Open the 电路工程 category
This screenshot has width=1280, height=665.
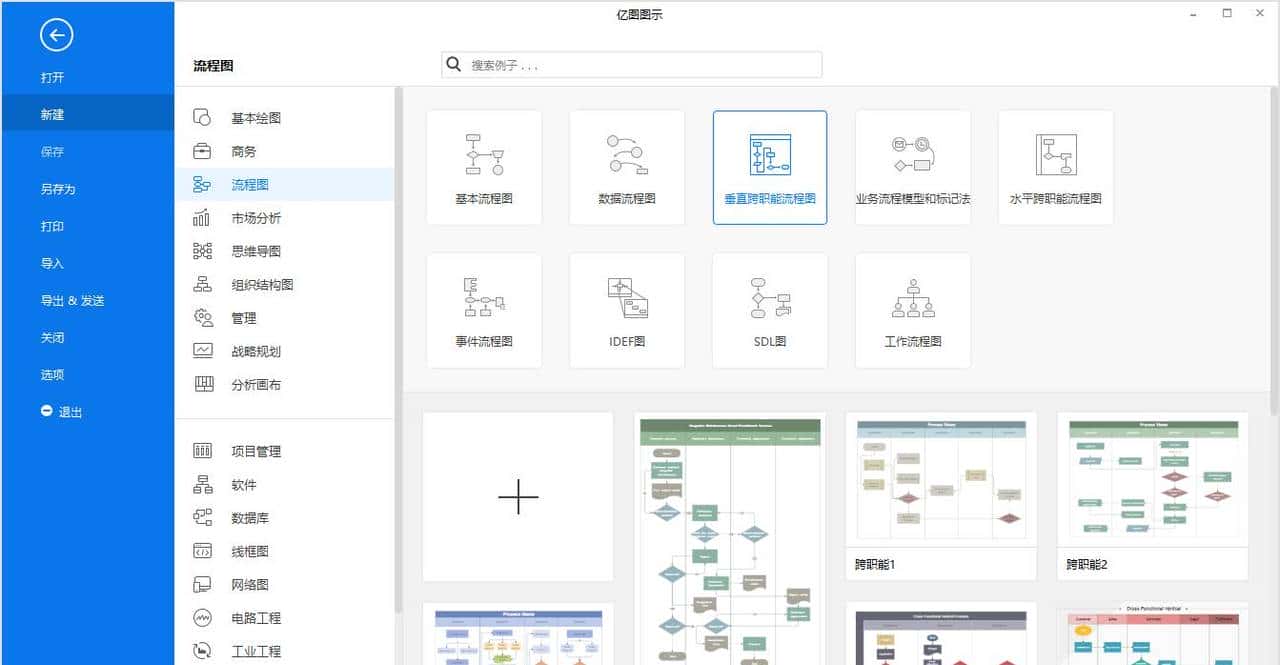pos(246,618)
